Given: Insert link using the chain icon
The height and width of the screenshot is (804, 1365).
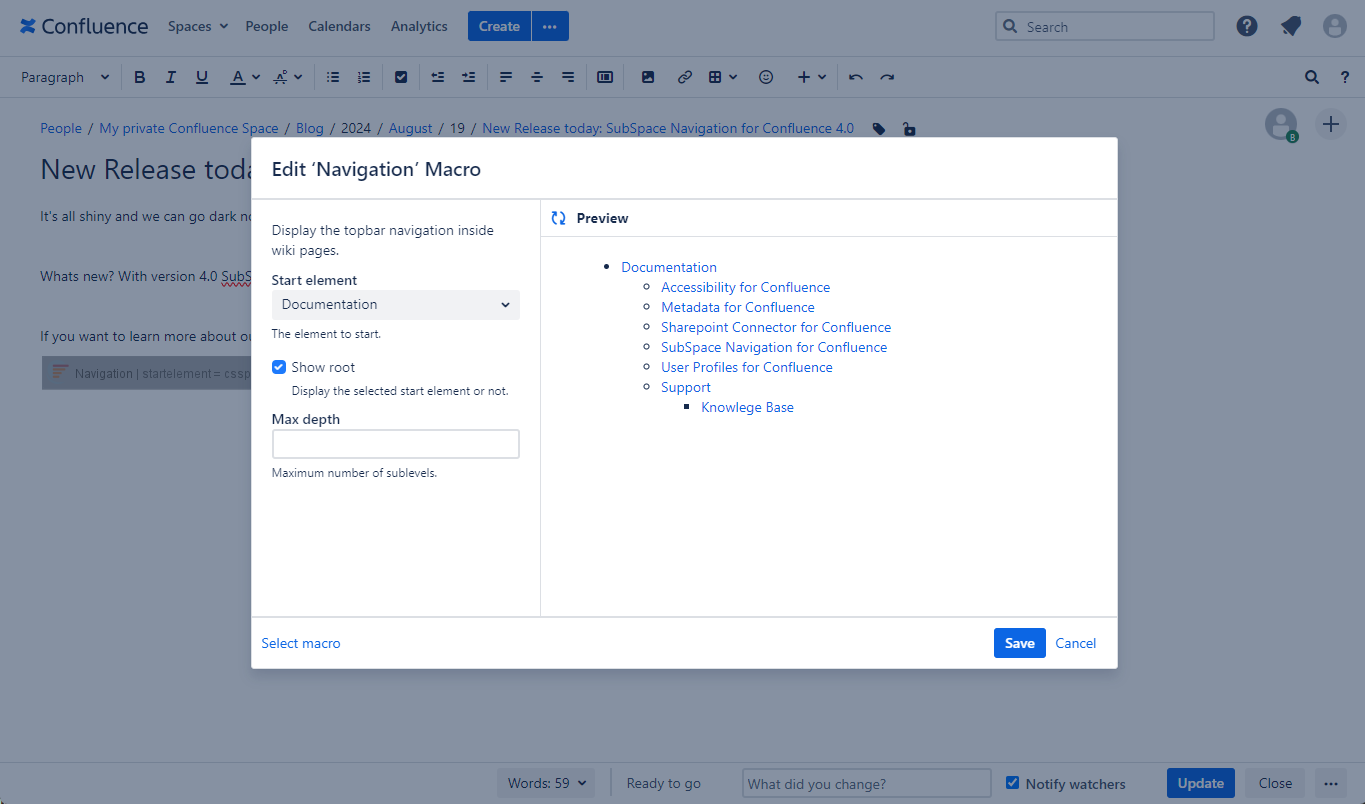Looking at the screenshot, I should (685, 77).
